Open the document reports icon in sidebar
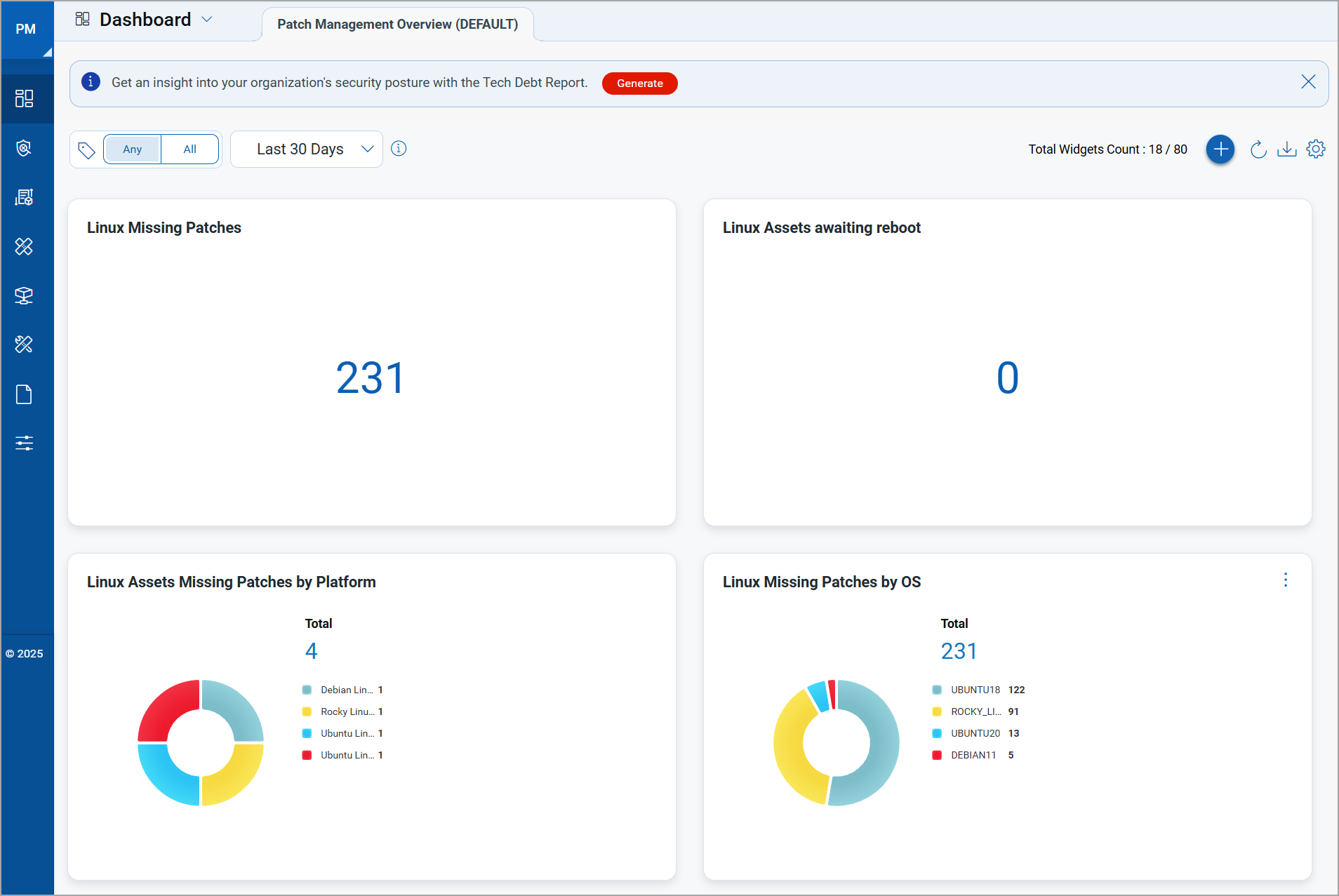This screenshot has width=1339, height=896. [x=25, y=394]
